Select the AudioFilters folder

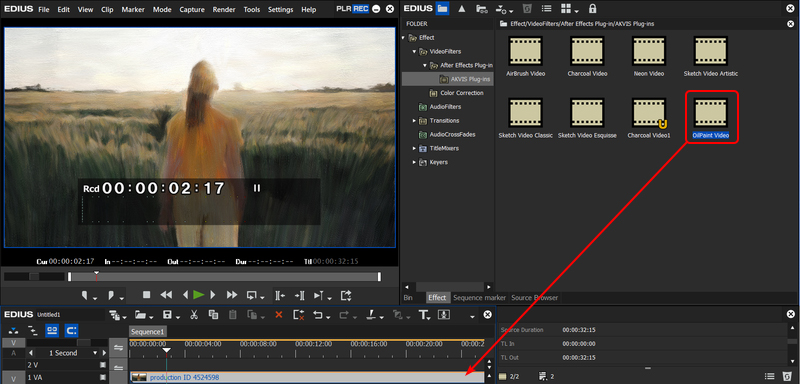click(x=445, y=107)
